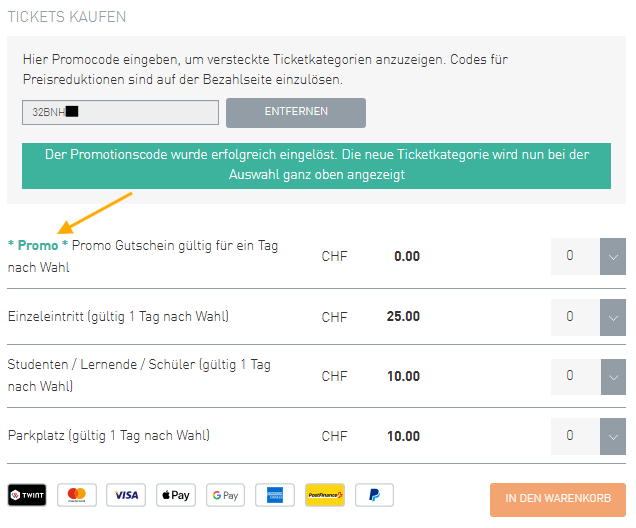Screen dimensions: 636x528
Task: Click the green promo success message banner
Action: point(316,165)
